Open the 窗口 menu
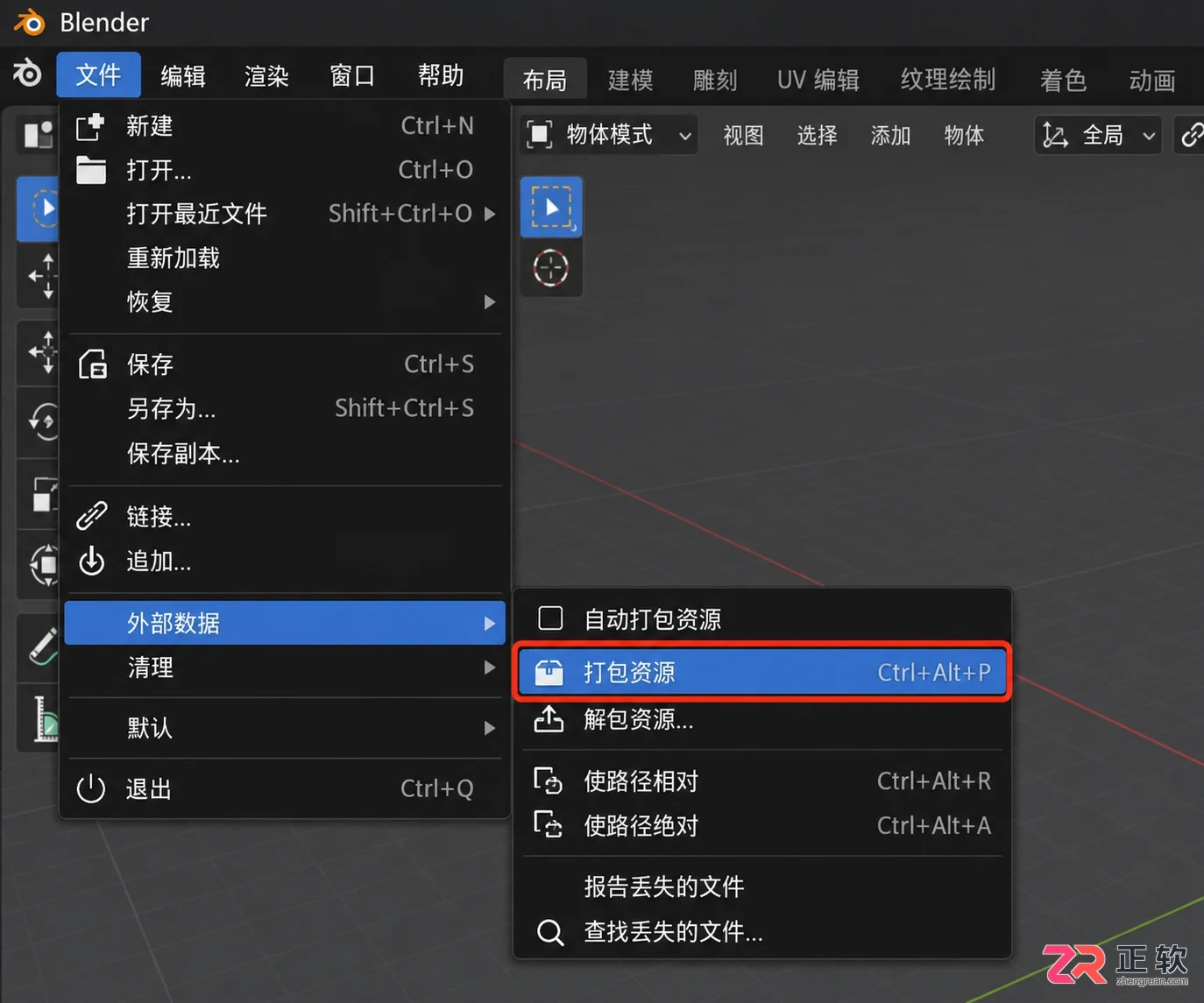This screenshot has height=1003, width=1204. click(352, 76)
